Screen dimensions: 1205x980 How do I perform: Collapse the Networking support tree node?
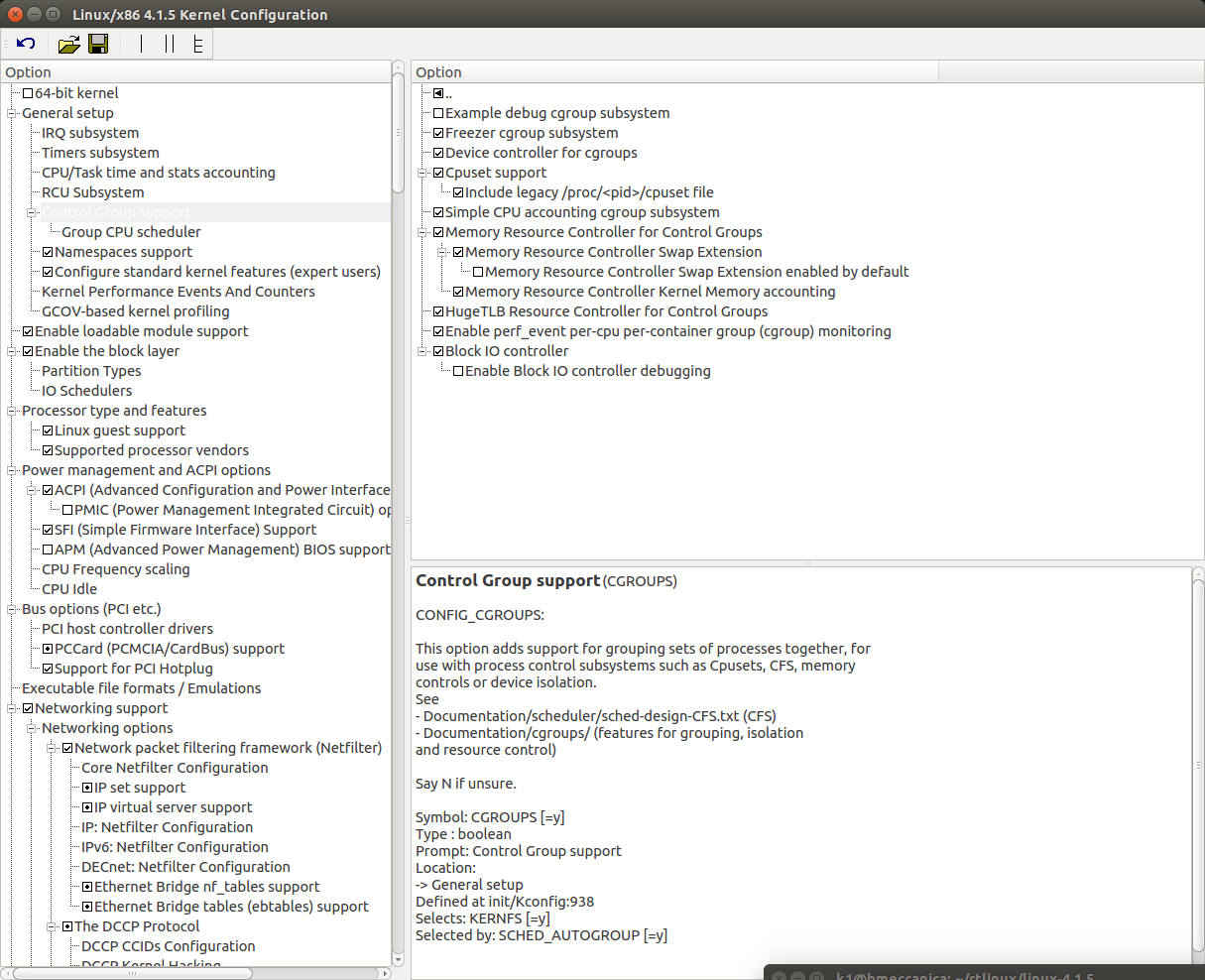(13, 708)
